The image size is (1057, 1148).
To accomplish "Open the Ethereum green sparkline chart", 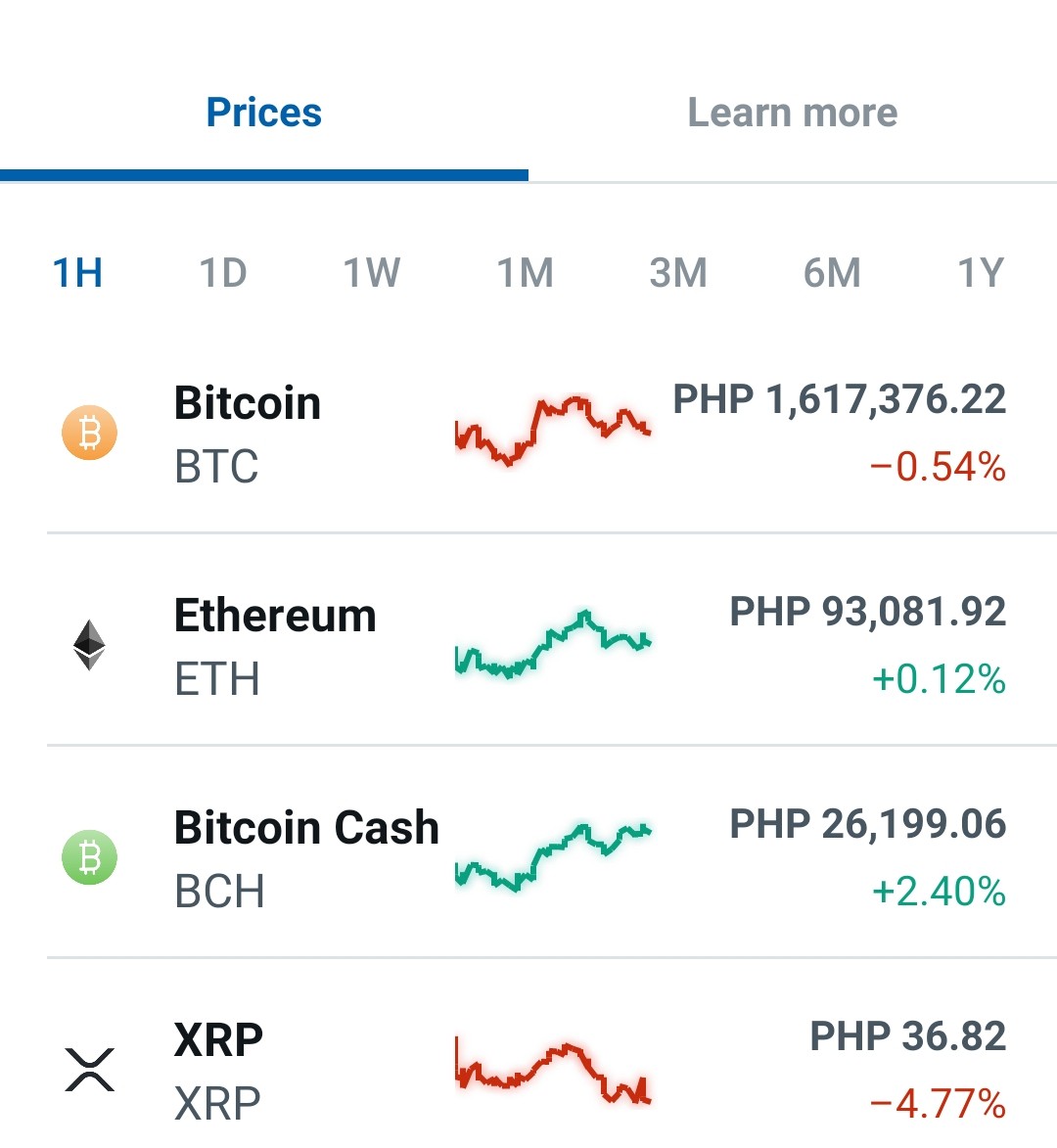I will pyautogui.click(x=553, y=644).
